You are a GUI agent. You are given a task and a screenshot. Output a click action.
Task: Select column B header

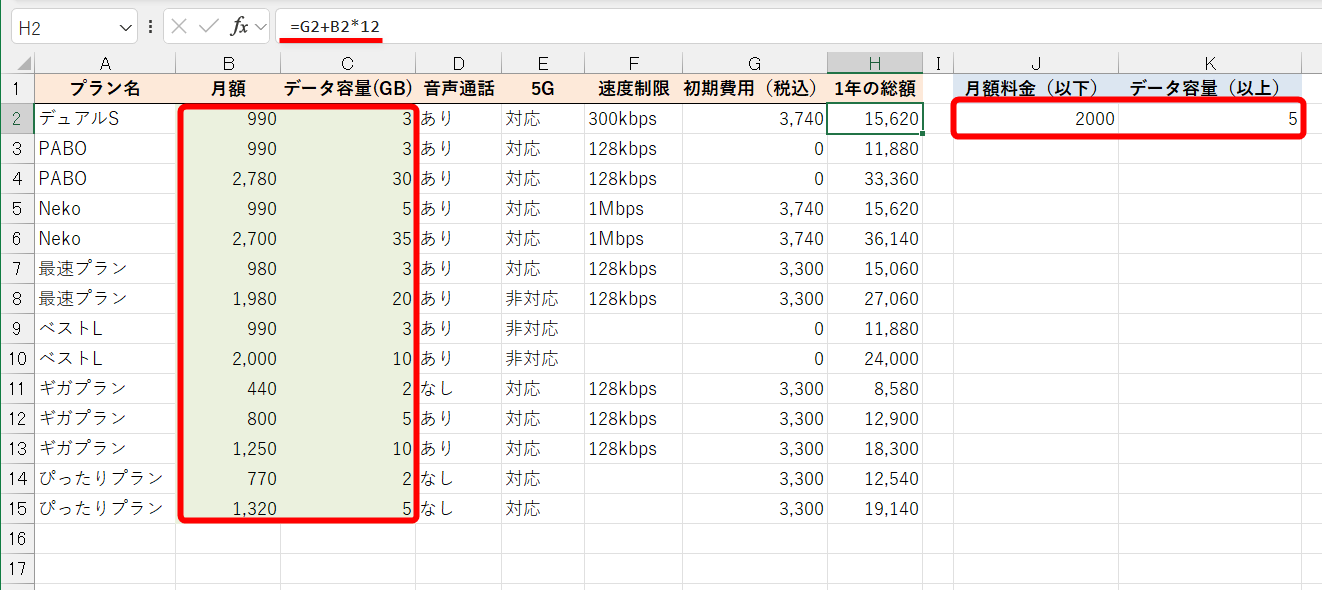tap(230, 61)
